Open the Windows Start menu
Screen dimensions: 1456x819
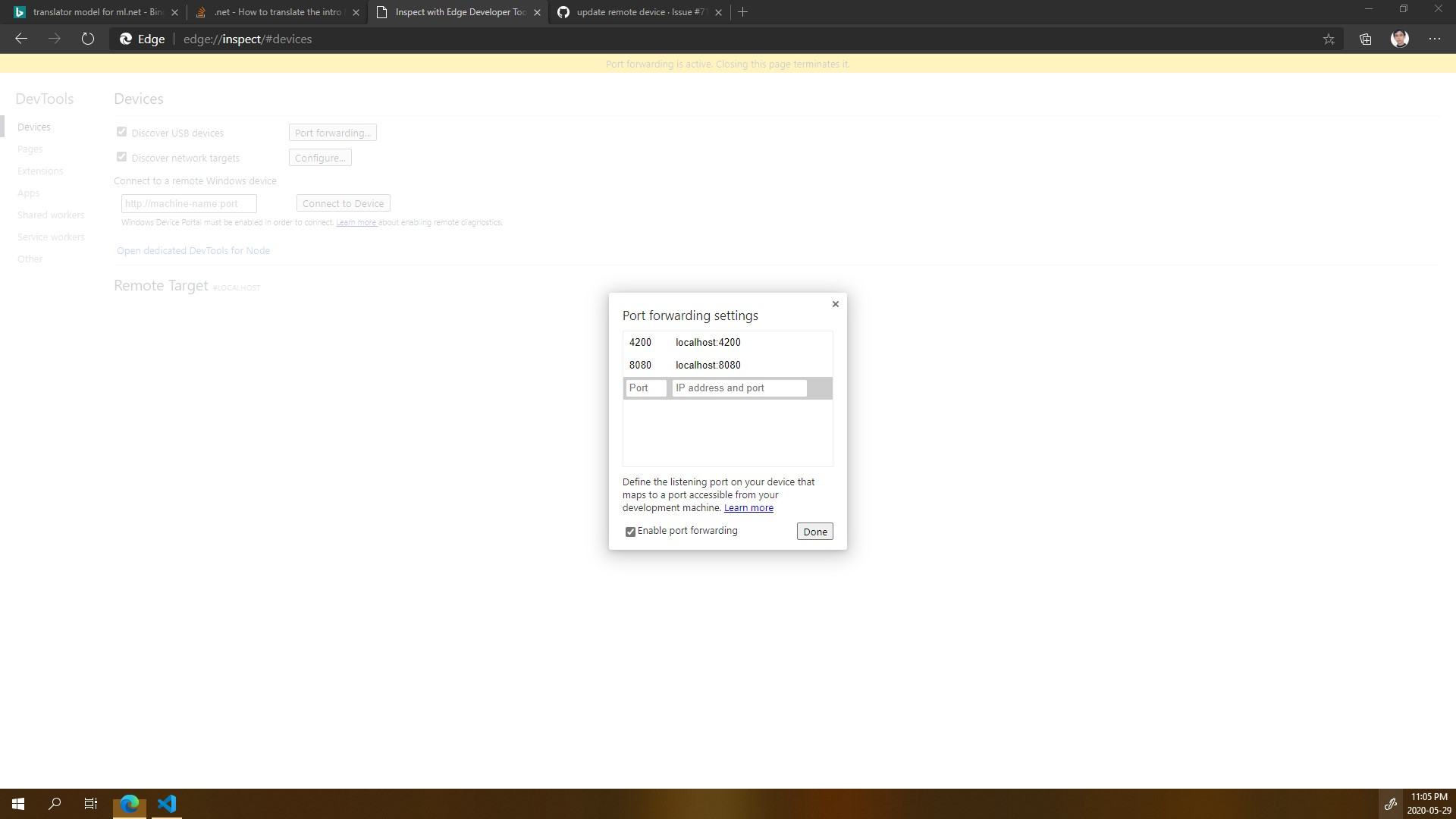coord(17,804)
